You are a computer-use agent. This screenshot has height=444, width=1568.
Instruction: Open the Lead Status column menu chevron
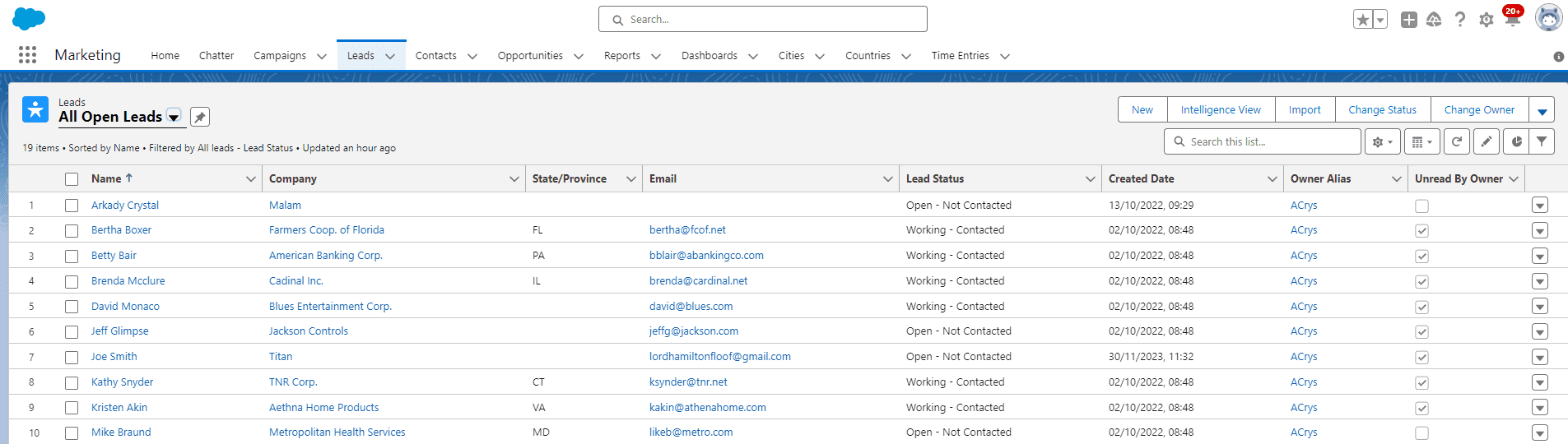click(1091, 178)
